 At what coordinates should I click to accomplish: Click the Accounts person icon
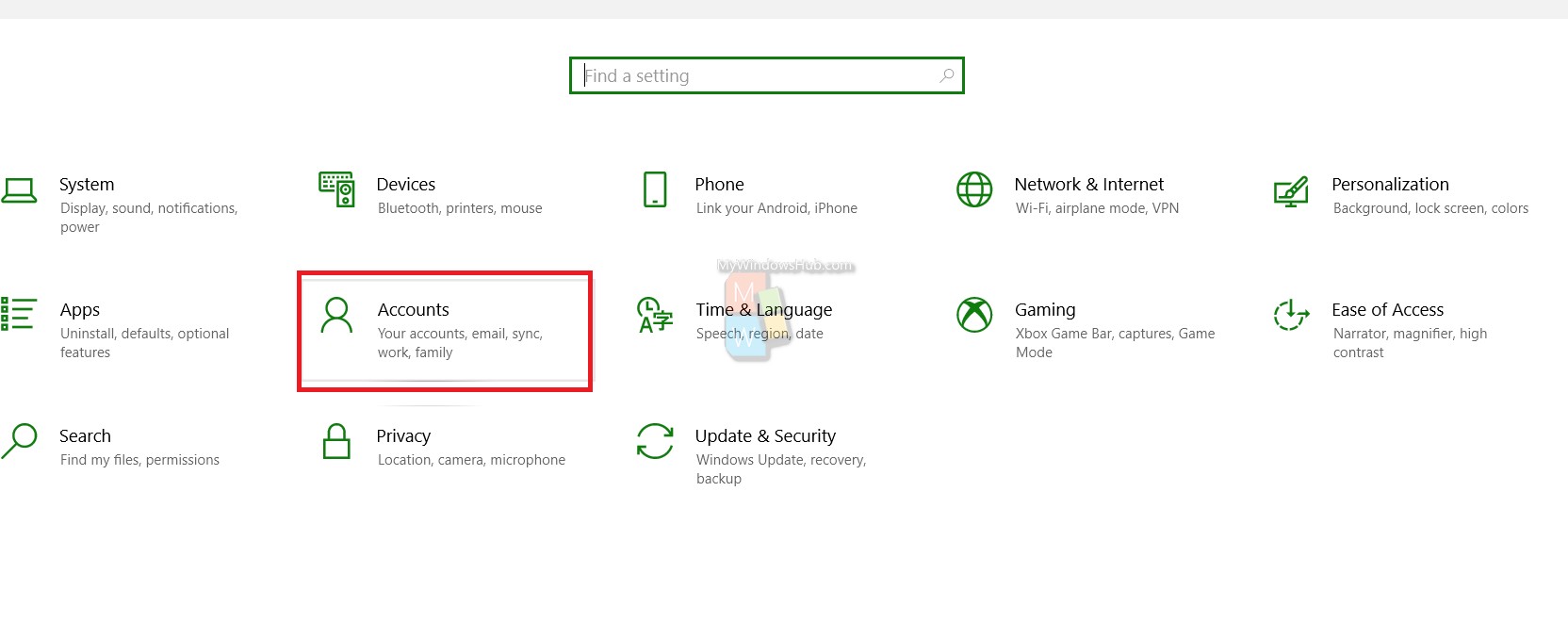[336, 315]
